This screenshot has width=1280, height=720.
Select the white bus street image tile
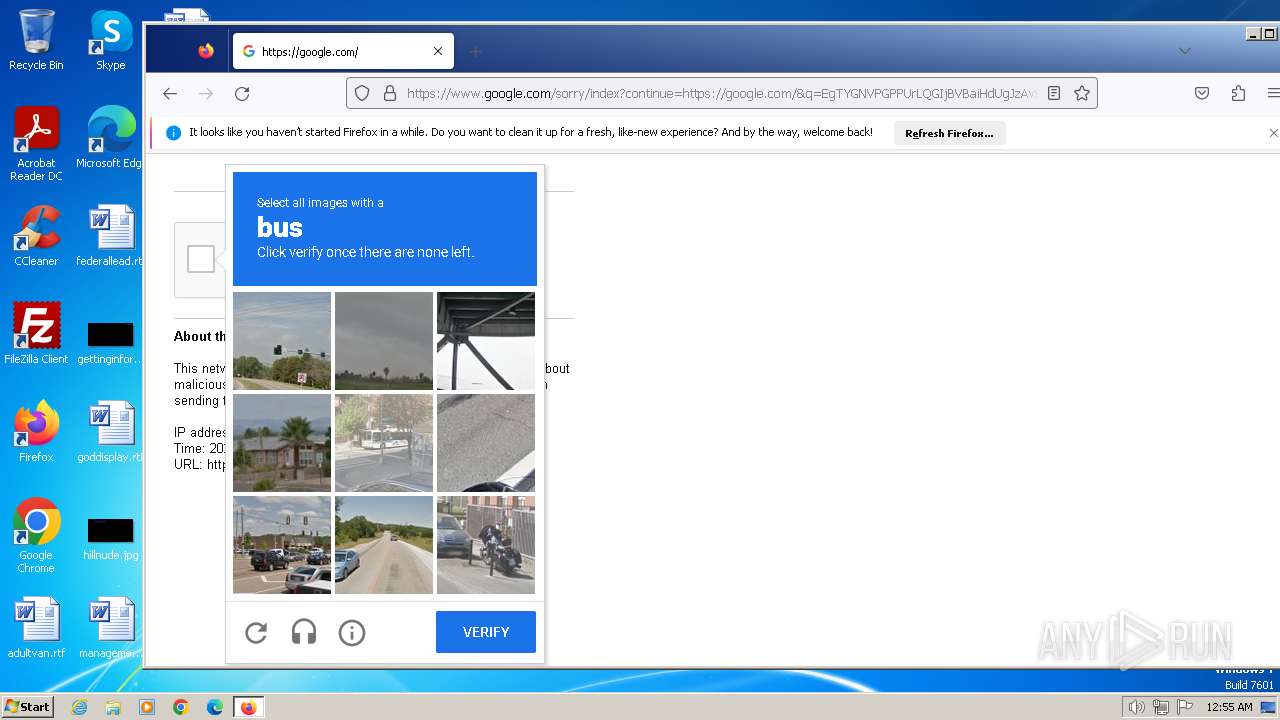pyautogui.click(x=384, y=443)
